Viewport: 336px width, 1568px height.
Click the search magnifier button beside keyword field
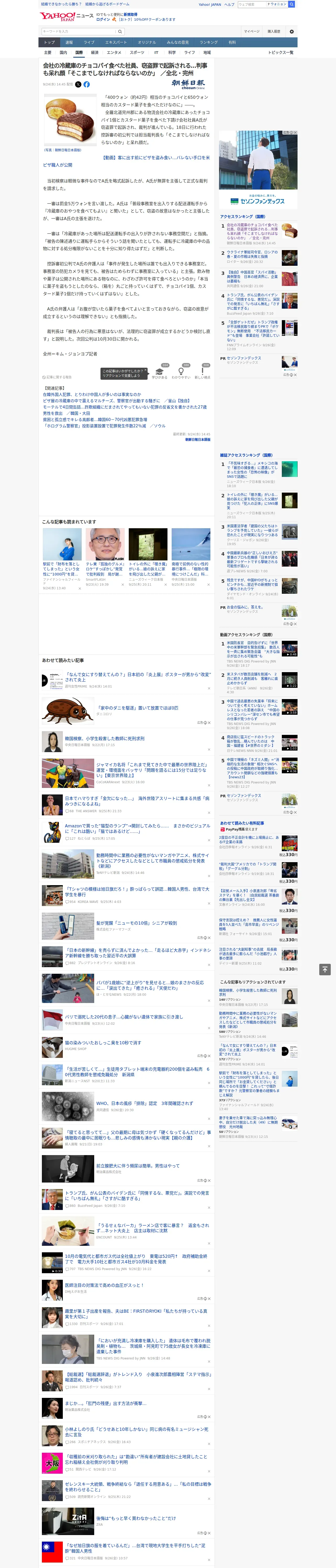(x=120, y=32)
